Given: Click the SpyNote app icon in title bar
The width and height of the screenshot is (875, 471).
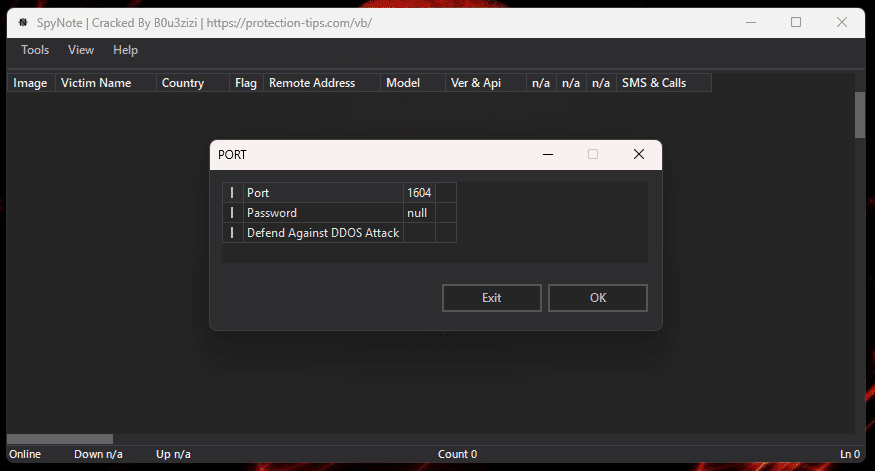Looking at the screenshot, I should [23, 23].
